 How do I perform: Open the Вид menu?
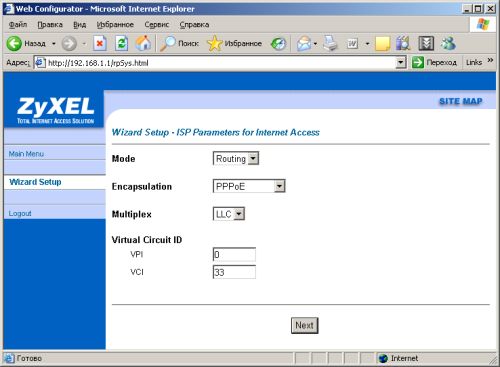click(x=80, y=25)
